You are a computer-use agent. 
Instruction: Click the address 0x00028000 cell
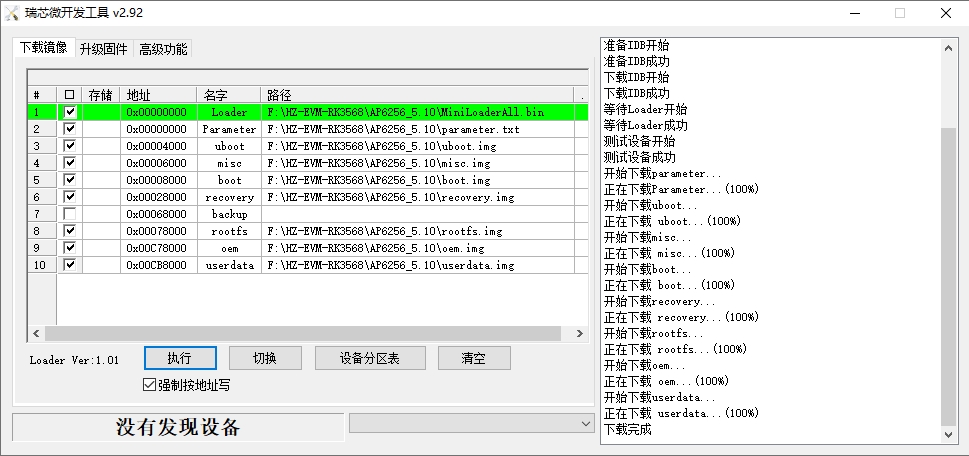tap(158, 197)
